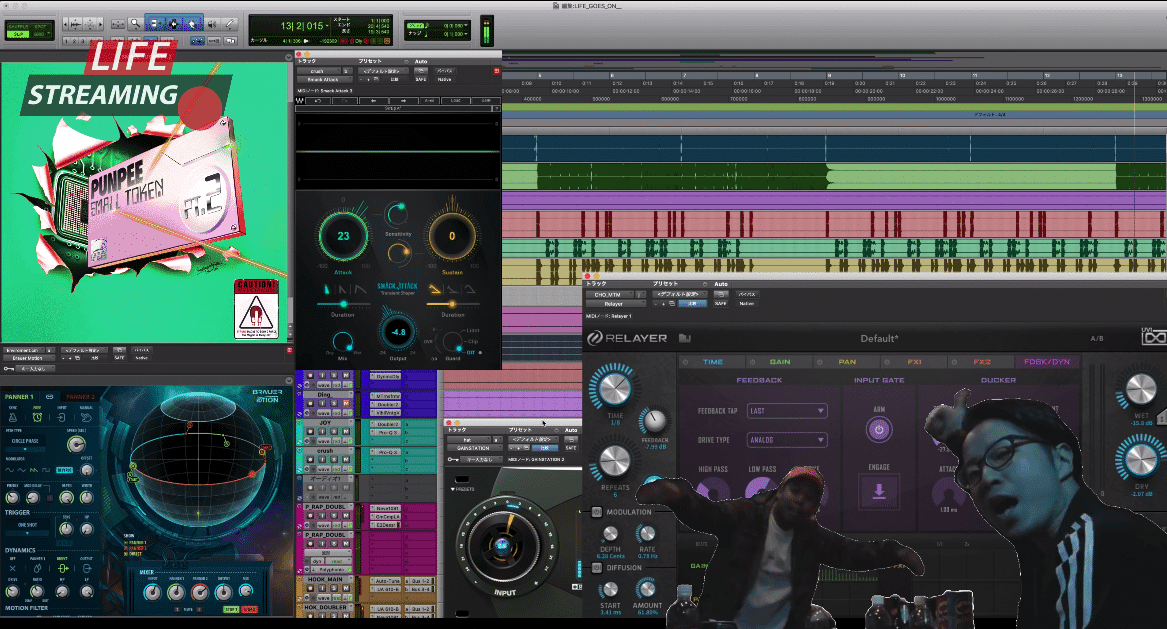Image resolution: width=1167 pixels, height=629 pixels.
Task: Click the link icon between Panner tabs
Action: tap(49, 397)
